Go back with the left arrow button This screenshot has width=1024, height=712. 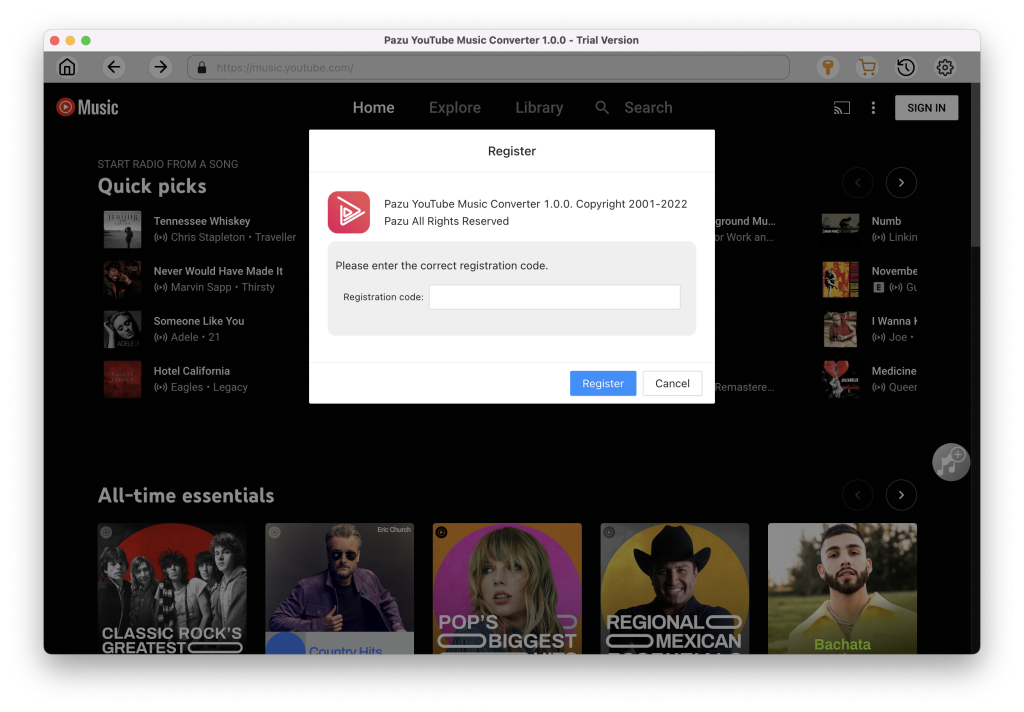coord(114,67)
